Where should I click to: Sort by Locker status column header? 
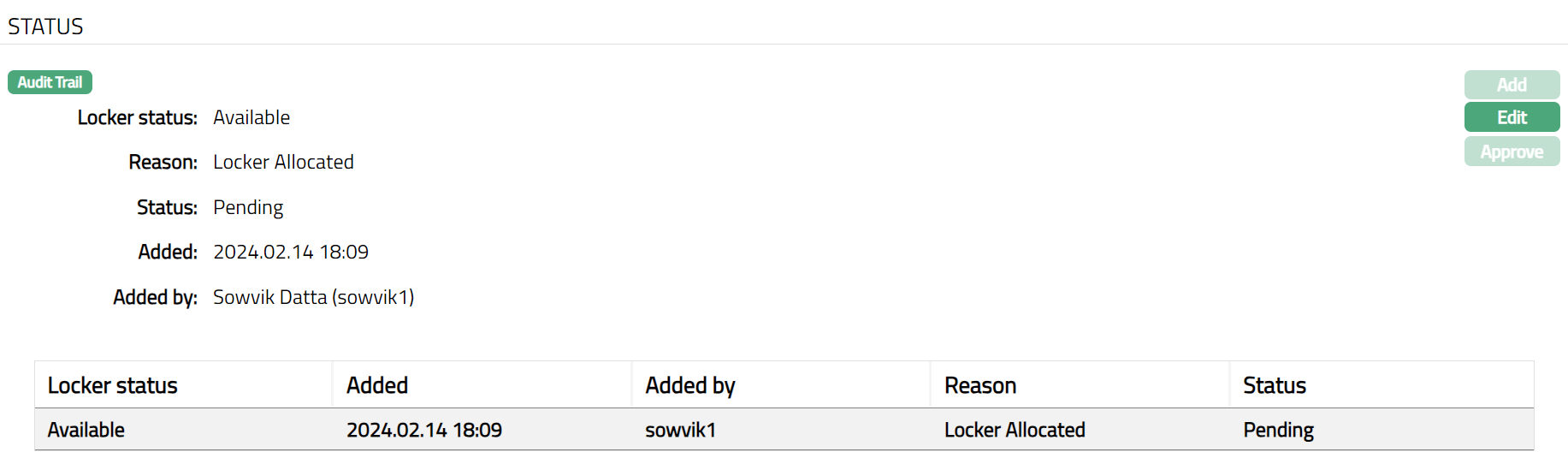click(x=113, y=385)
